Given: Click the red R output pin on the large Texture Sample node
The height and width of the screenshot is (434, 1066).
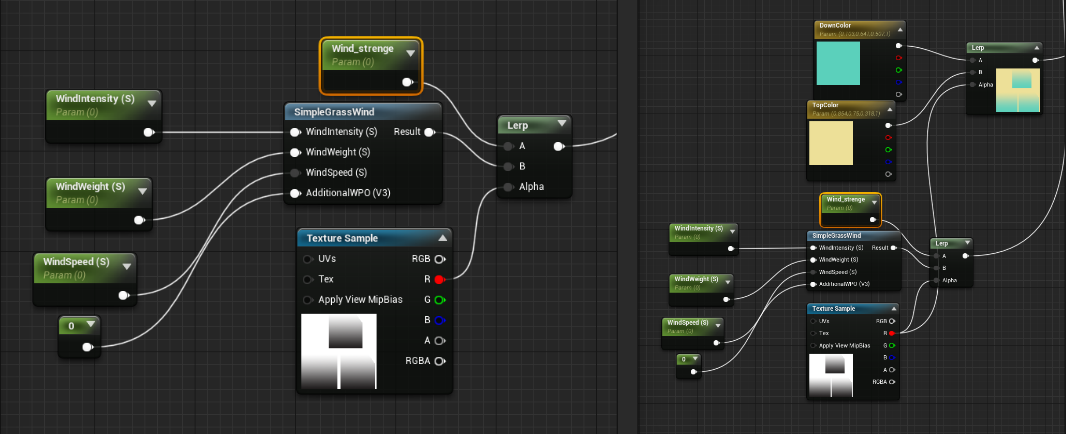Looking at the screenshot, I should coord(439,280).
